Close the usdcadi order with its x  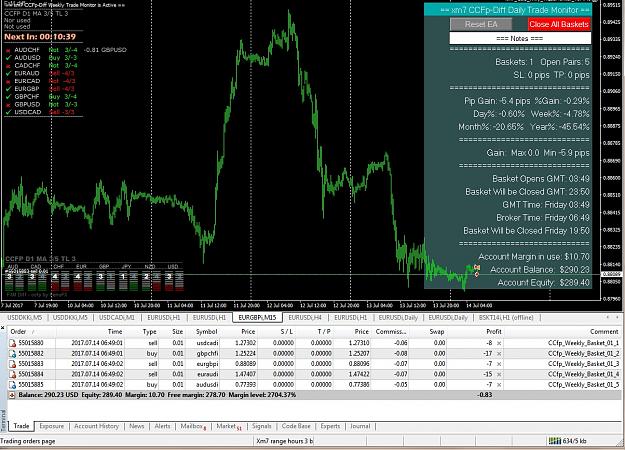tap(499, 343)
